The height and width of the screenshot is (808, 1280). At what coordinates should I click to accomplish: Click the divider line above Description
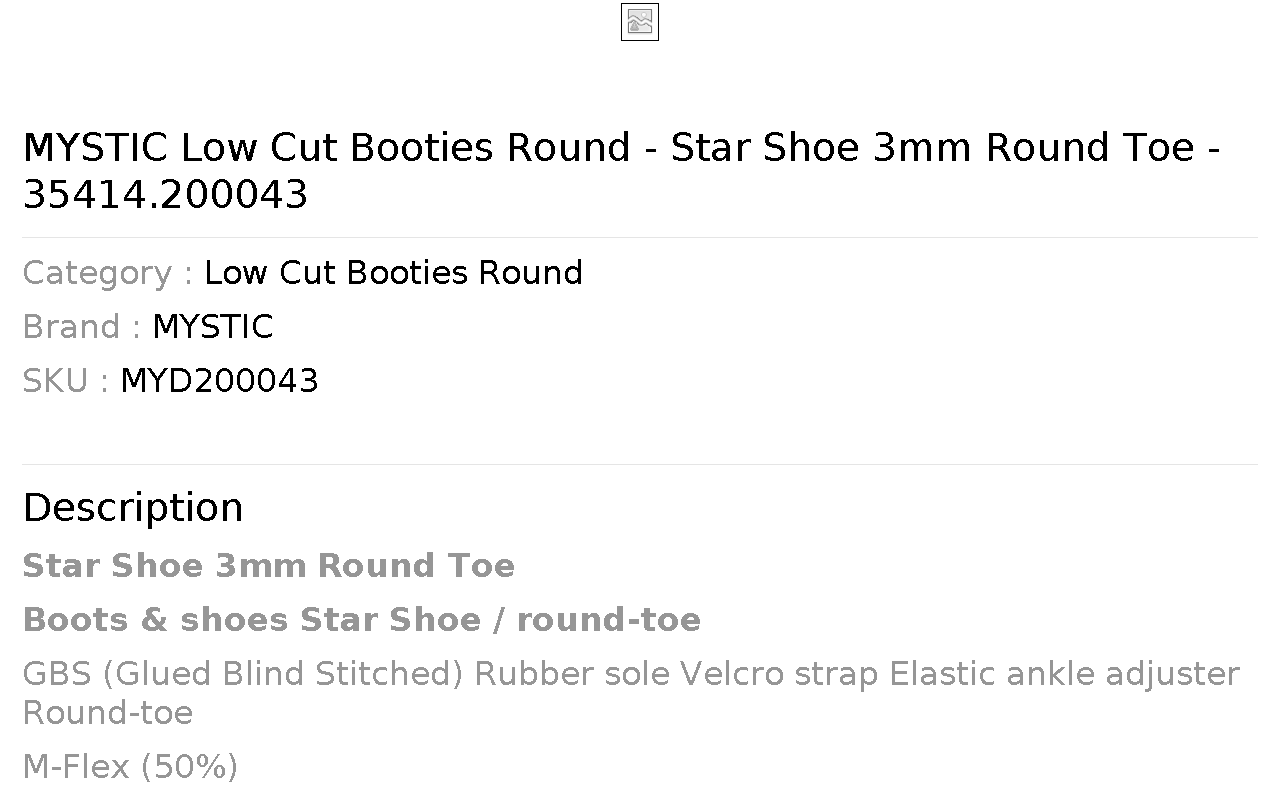point(640,464)
